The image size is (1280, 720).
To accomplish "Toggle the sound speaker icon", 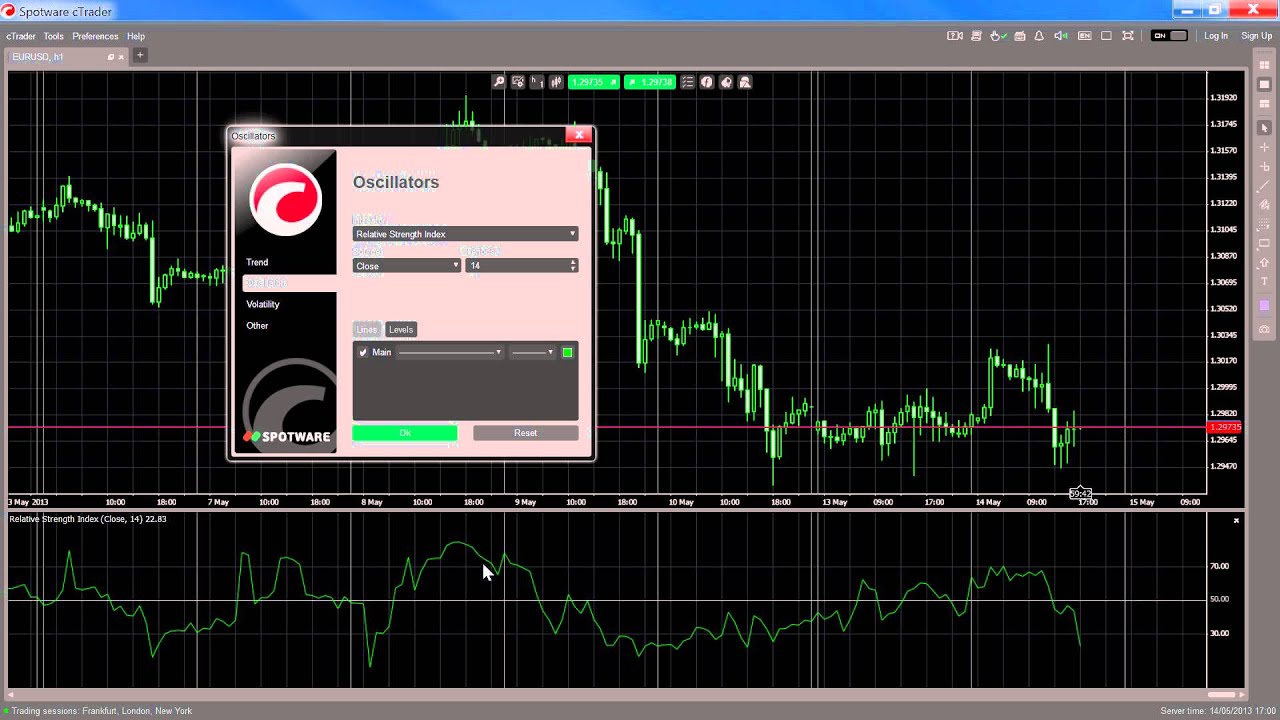I will tap(1061, 36).
